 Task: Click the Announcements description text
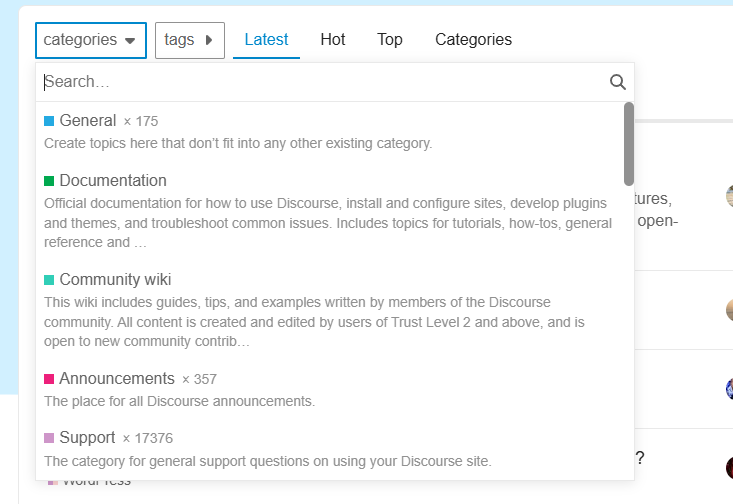click(x=180, y=401)
